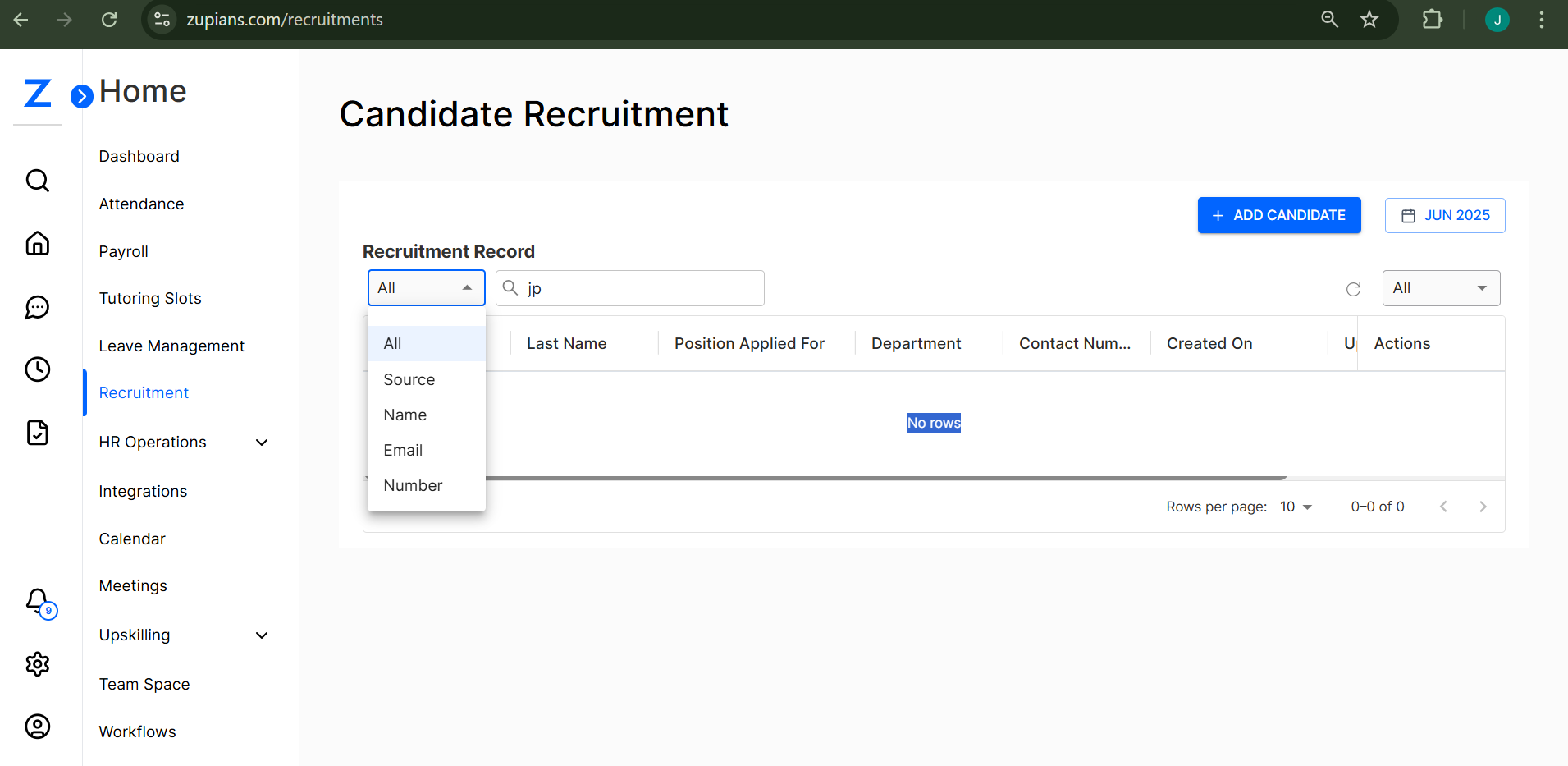Open the chat messages icon

tap(37, 307)
